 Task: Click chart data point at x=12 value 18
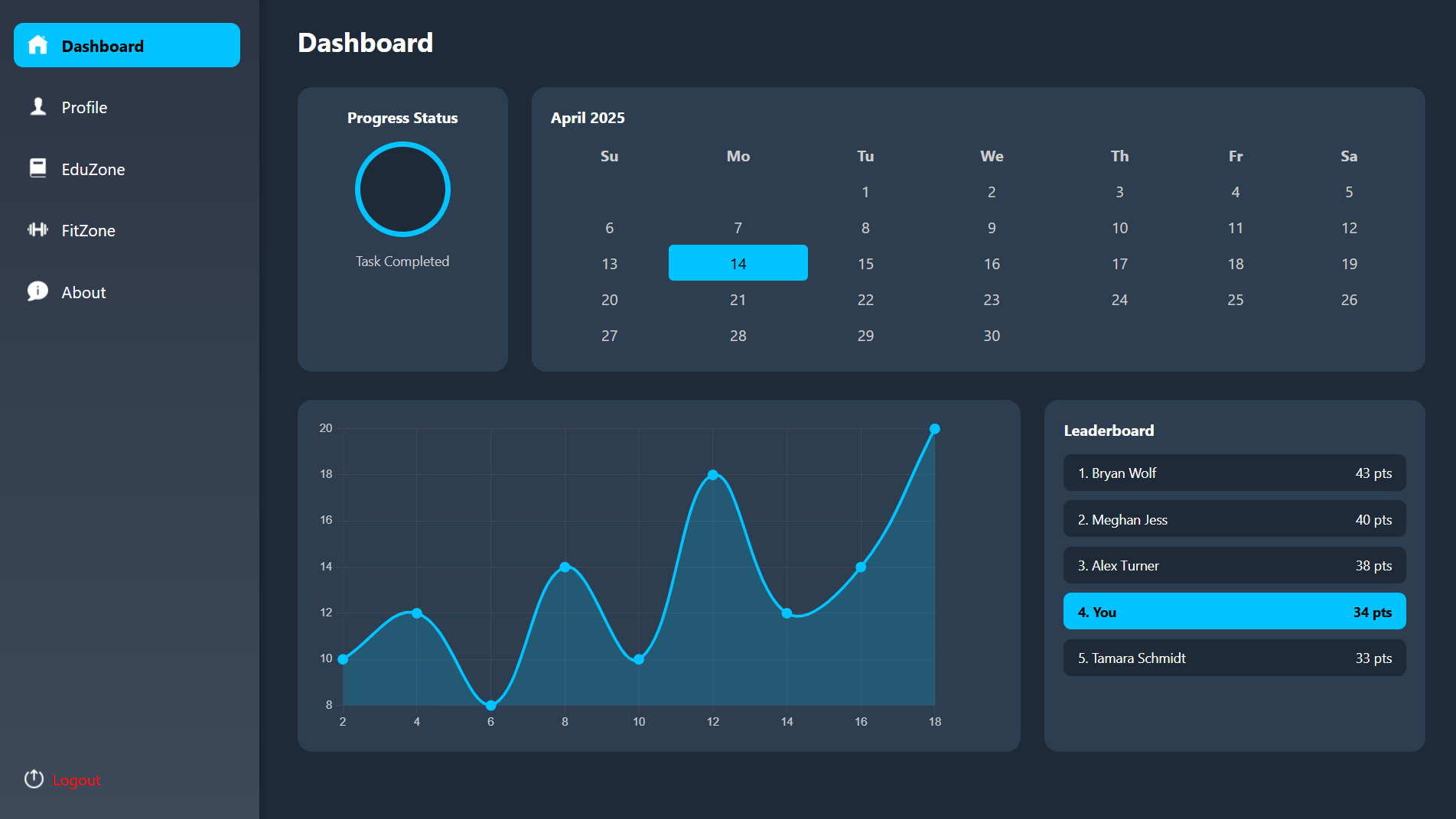click(712, 475)
